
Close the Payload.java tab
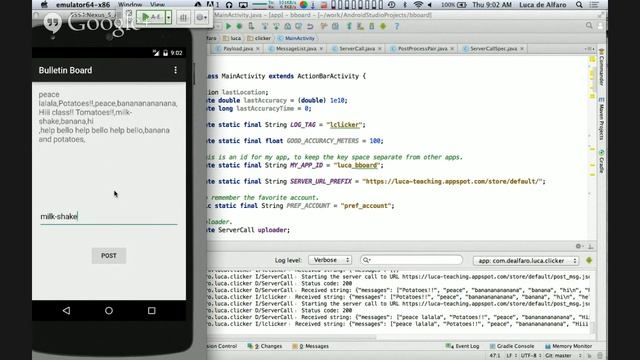[258, 49]
